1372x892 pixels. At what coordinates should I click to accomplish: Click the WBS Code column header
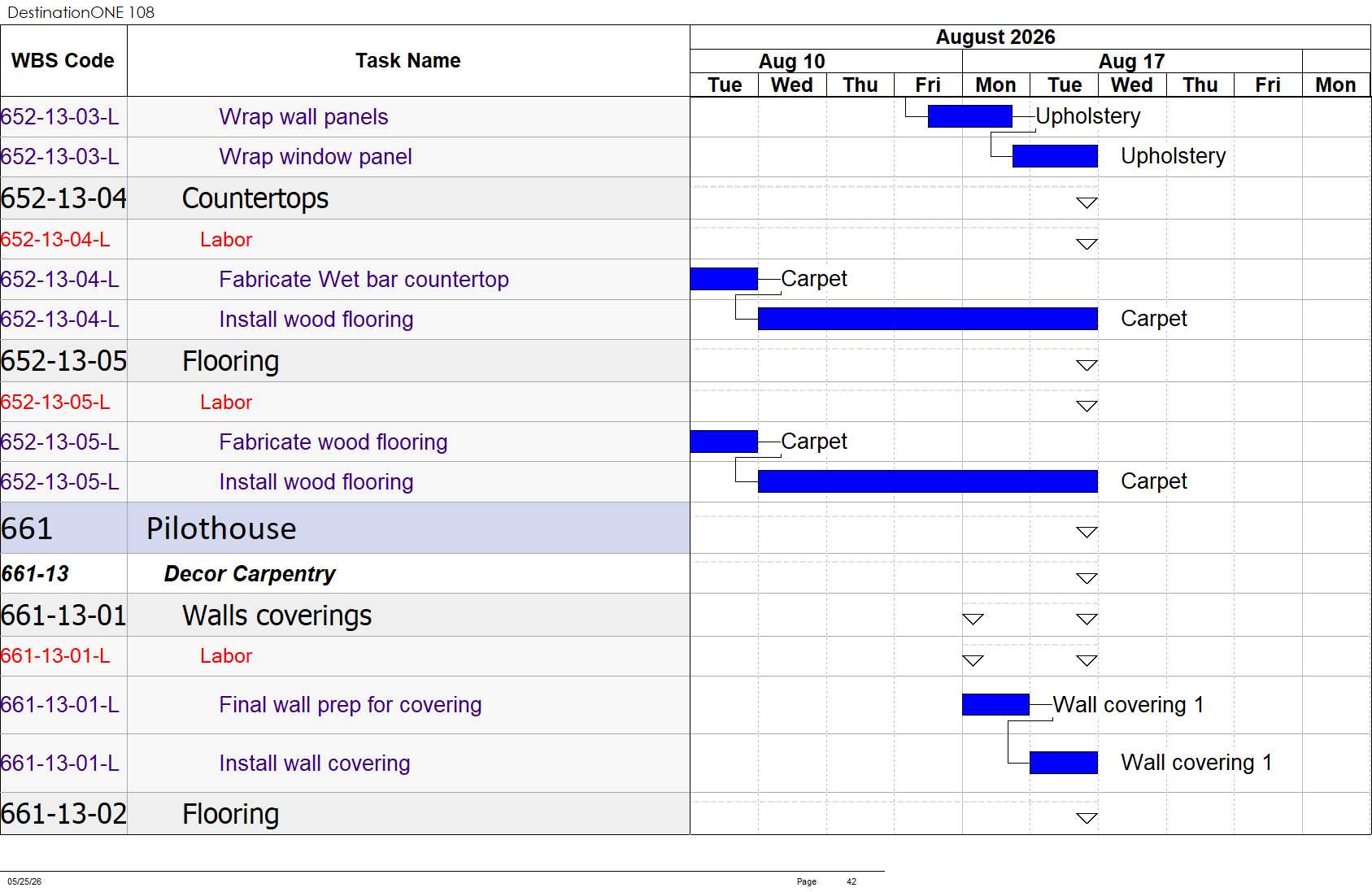[x=63, y=61]
